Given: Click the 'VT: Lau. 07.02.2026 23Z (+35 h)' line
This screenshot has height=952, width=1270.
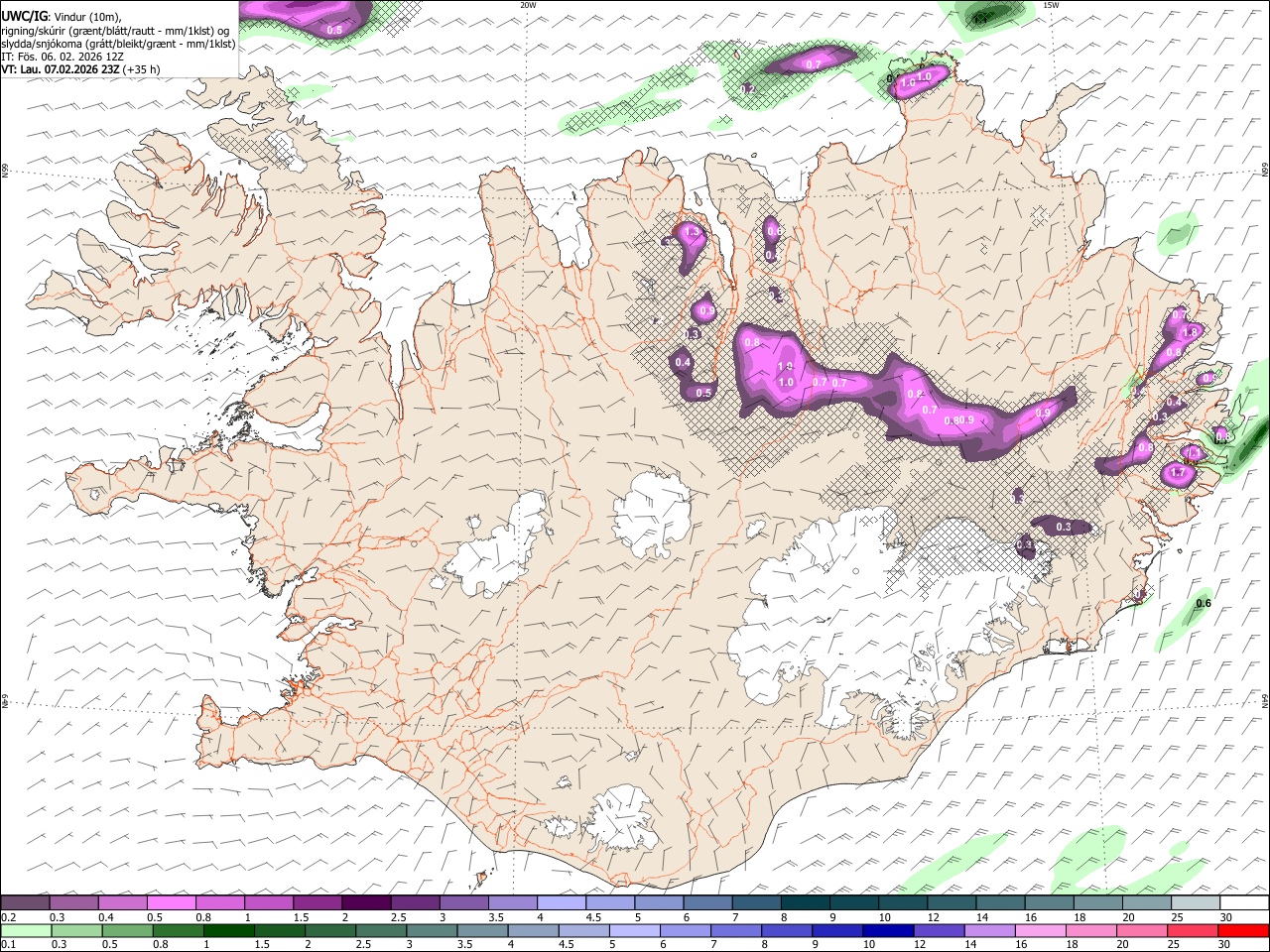Looking at the screenshot, I should coord(80,70).
